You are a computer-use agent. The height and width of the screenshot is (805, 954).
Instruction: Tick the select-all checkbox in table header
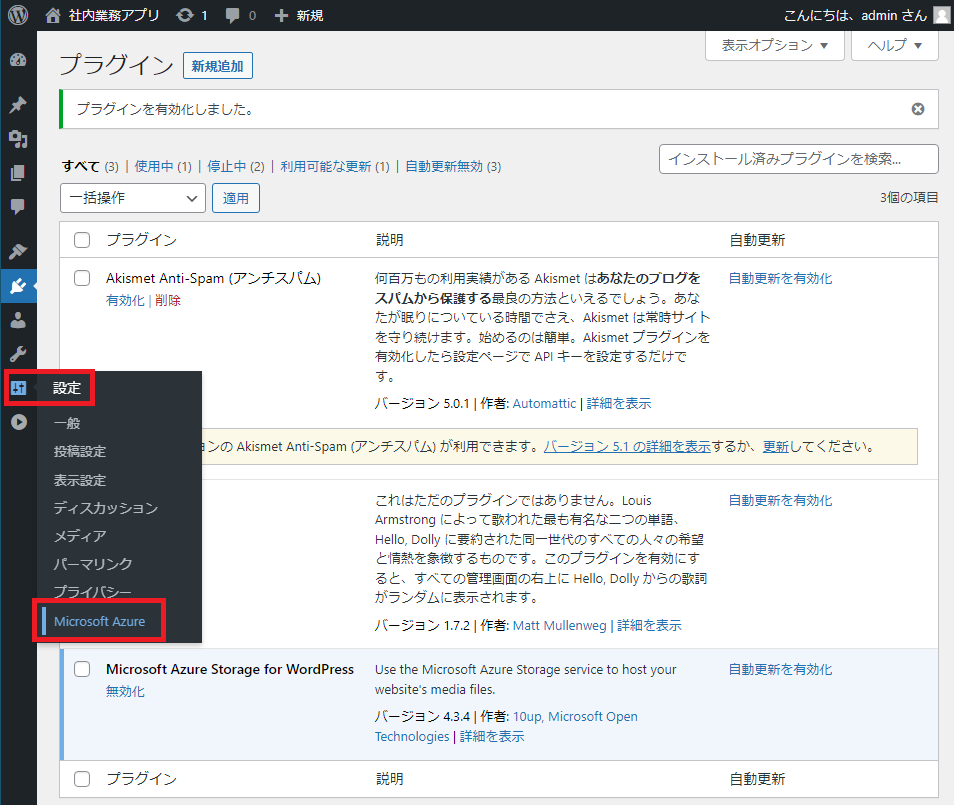point(82,240)
